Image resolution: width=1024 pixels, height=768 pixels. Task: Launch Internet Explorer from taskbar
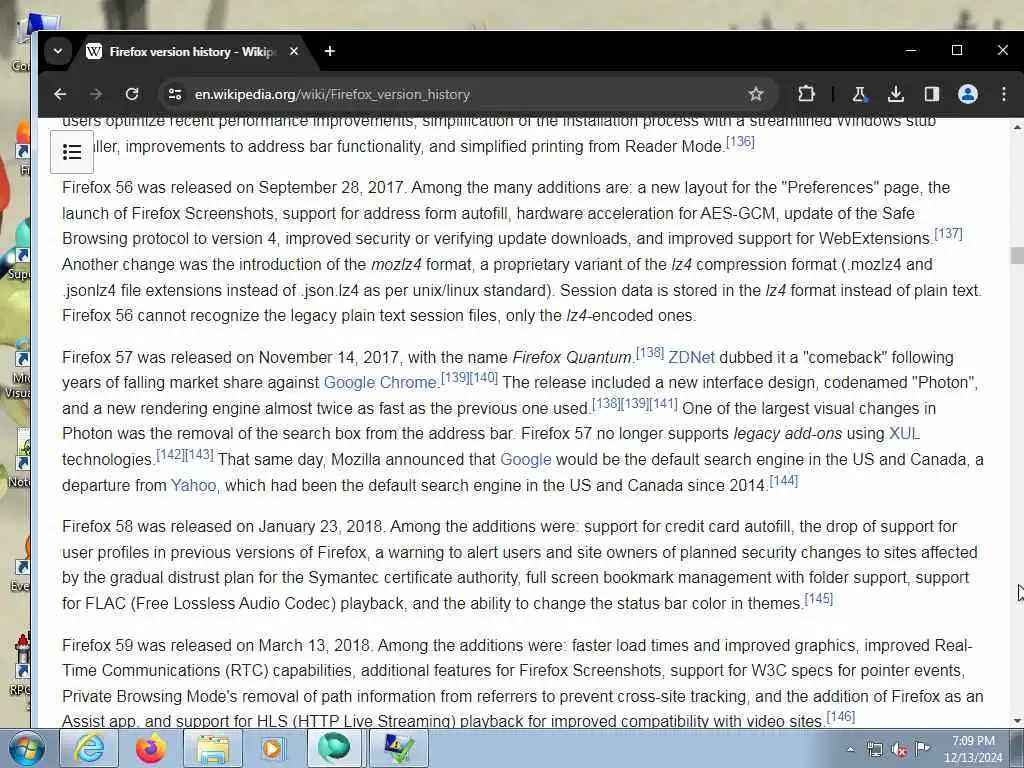pyautogui.click(x=89, y=748)
